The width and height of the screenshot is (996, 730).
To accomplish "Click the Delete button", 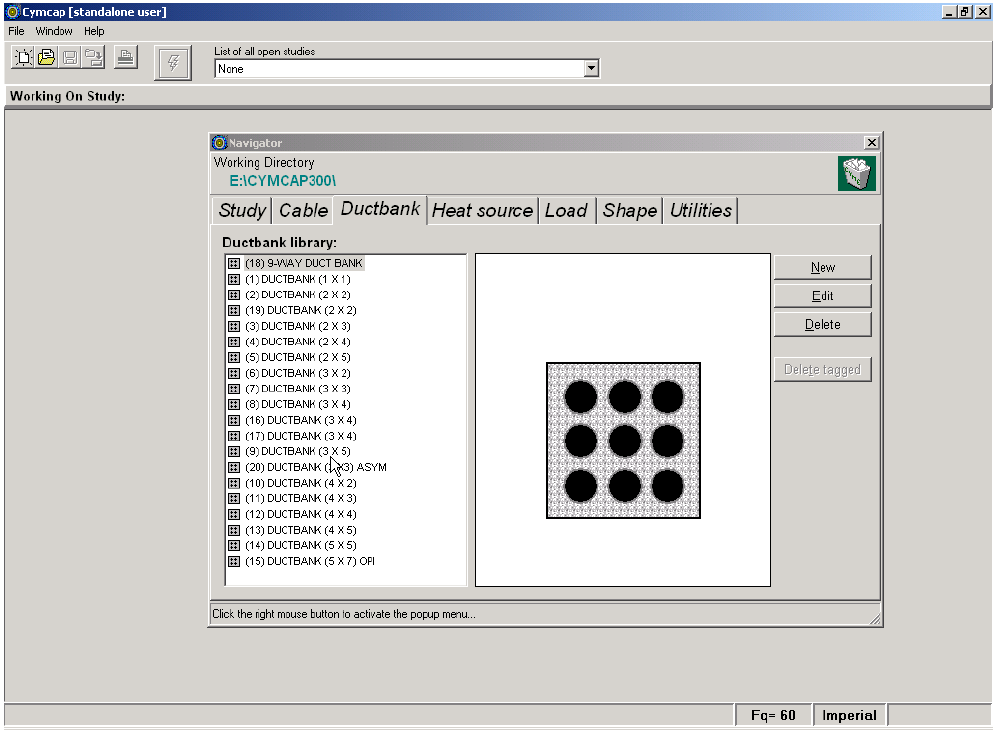I will (x=823, y=325).
